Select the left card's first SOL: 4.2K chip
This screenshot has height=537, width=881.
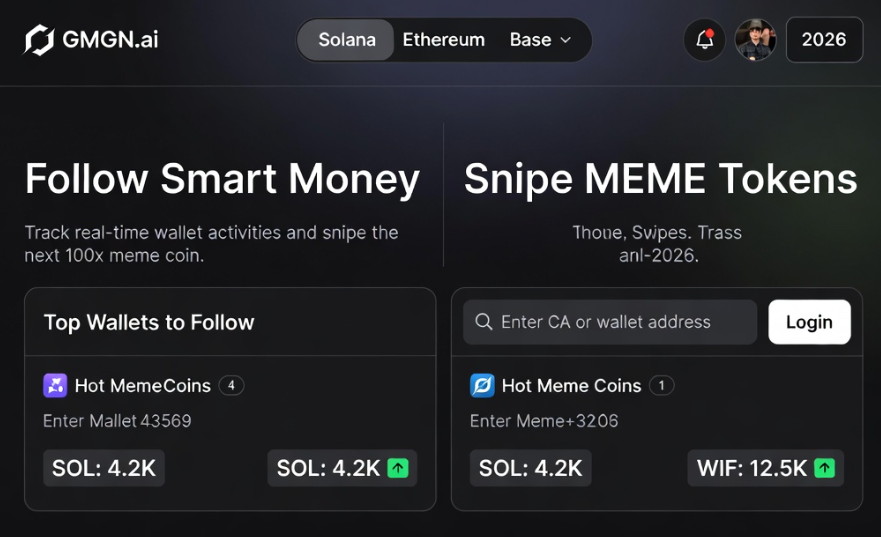pyautogui.click(x=104, y=468)
